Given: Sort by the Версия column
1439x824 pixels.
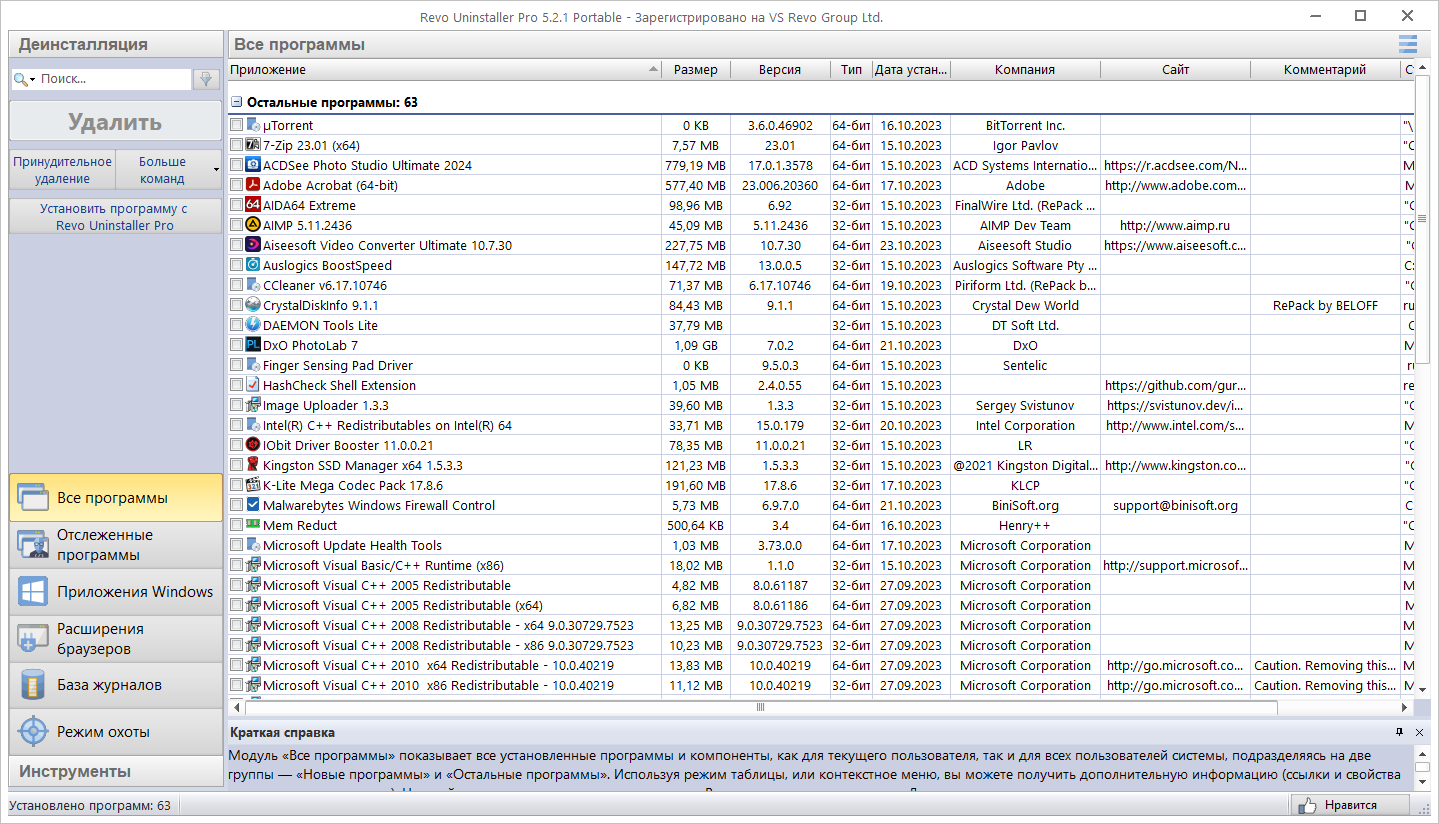Looking at the screenshot, I should [x=780, y=70].
